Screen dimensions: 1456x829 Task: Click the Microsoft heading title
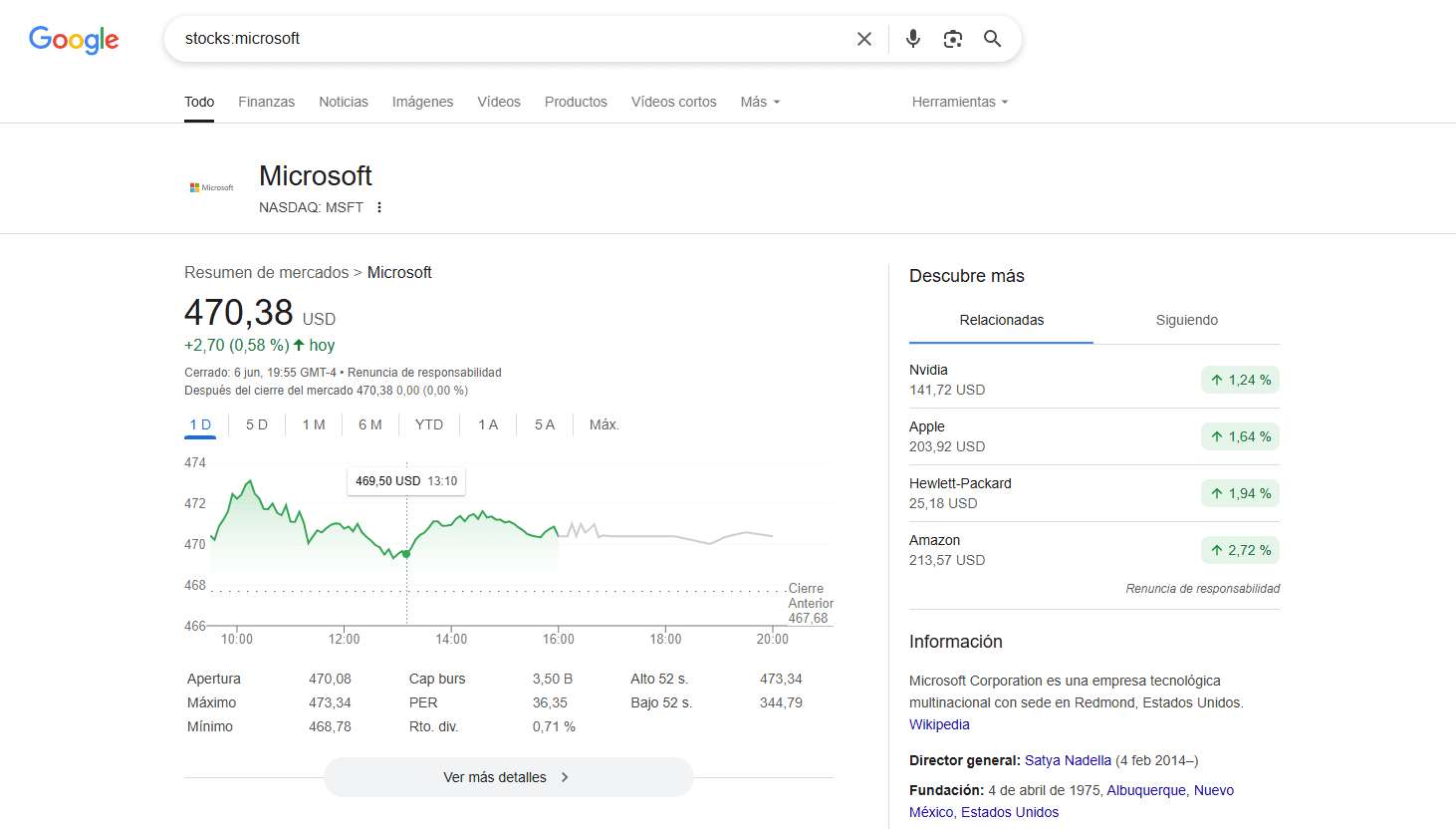point(316,175)
